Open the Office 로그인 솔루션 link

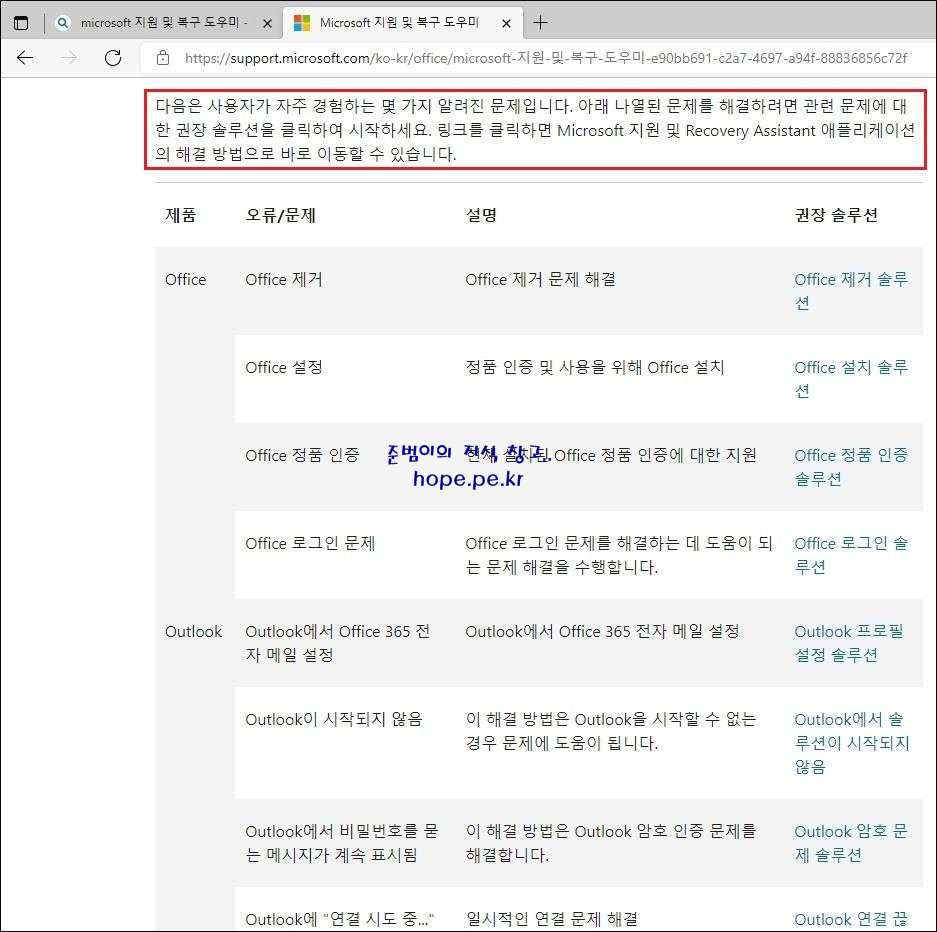[x=851, y=554]
